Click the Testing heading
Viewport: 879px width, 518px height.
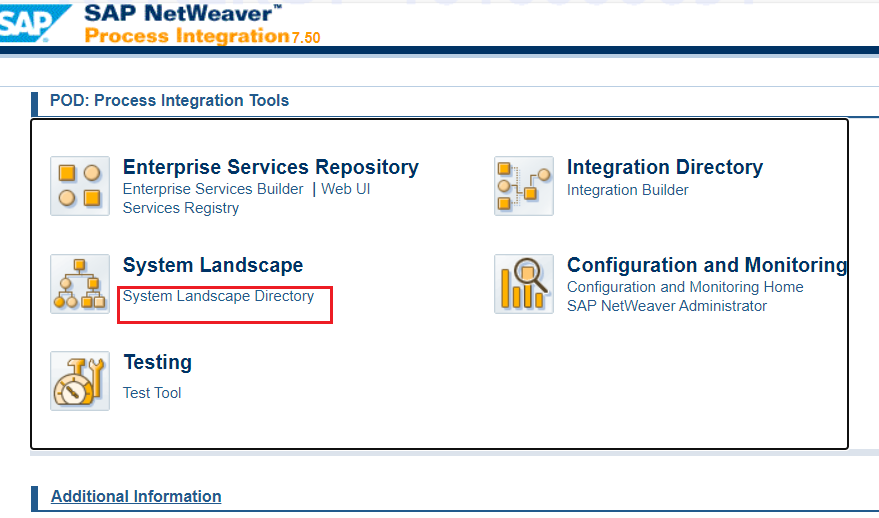[x=158, y=362]
